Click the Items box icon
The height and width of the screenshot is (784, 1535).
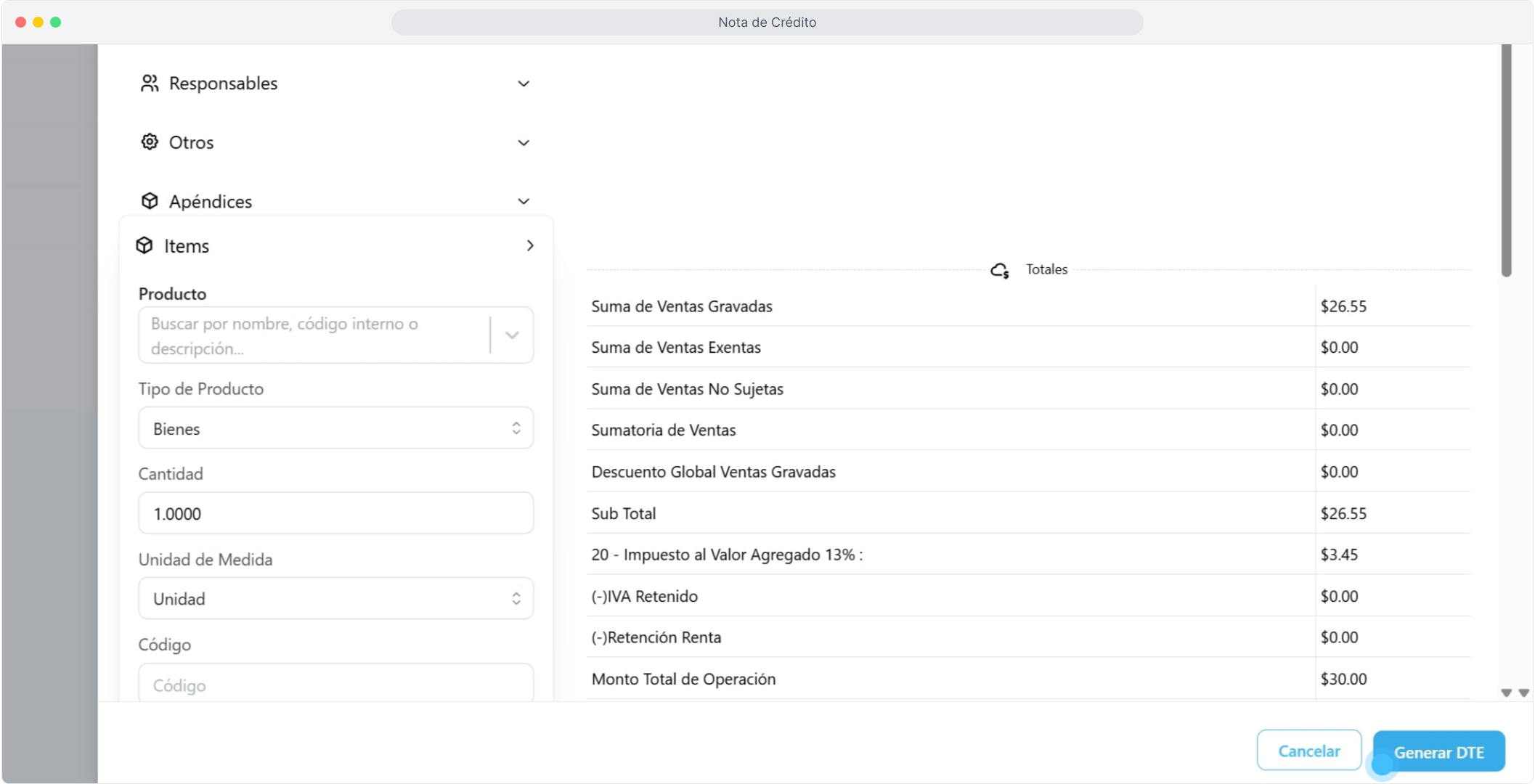(x=144, y=245)
